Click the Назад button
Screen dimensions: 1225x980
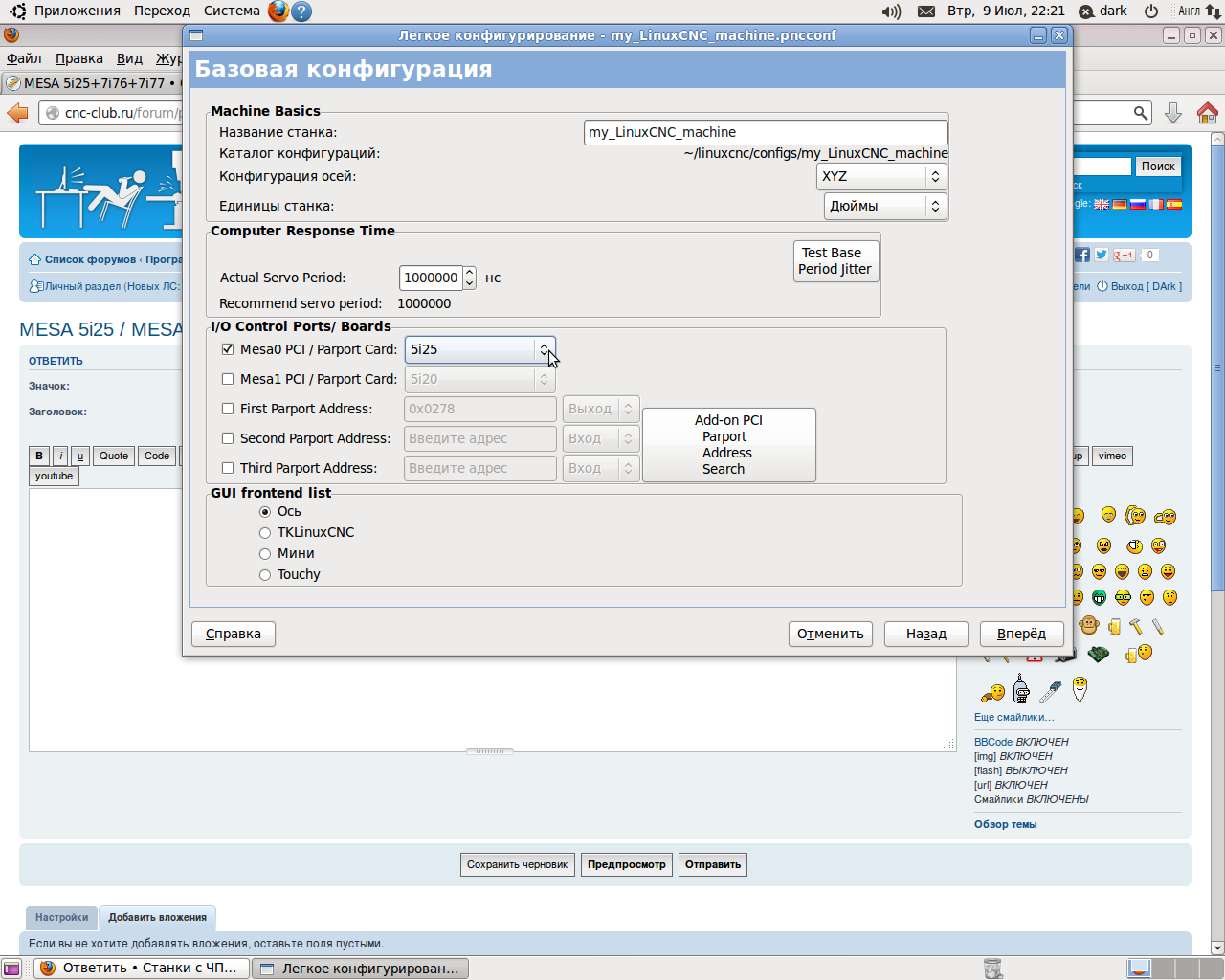pyautogui.click(x=926, y=634)
